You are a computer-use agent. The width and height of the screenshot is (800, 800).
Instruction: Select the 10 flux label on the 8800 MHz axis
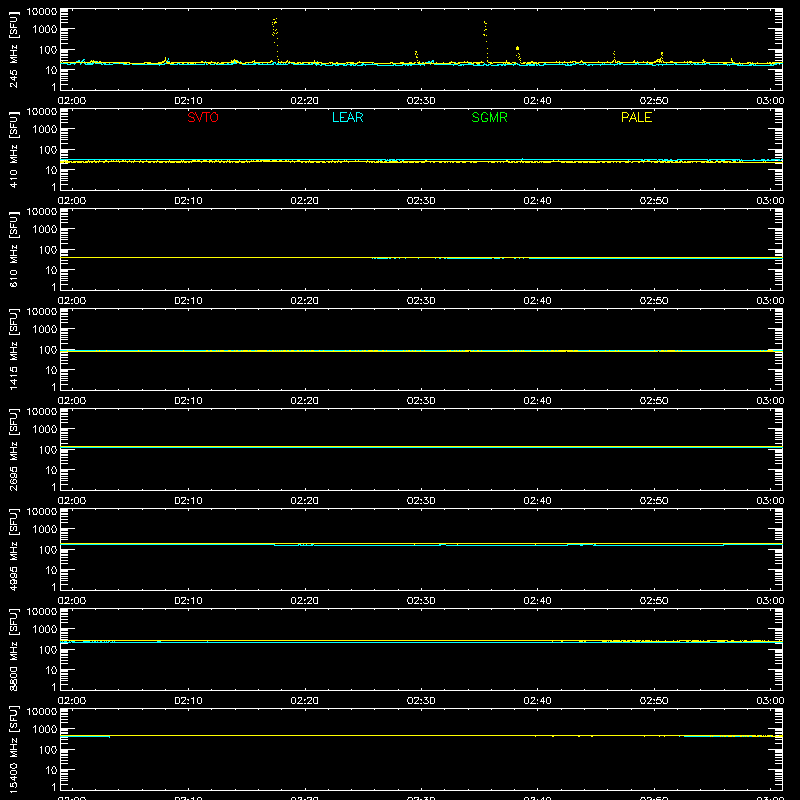(51, 670)
